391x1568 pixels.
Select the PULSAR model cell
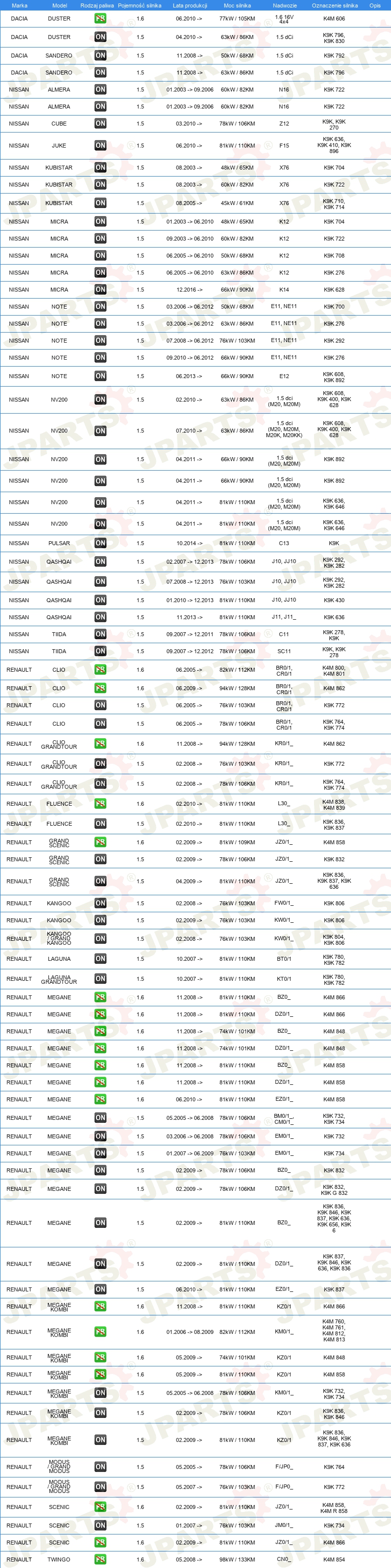59,543
